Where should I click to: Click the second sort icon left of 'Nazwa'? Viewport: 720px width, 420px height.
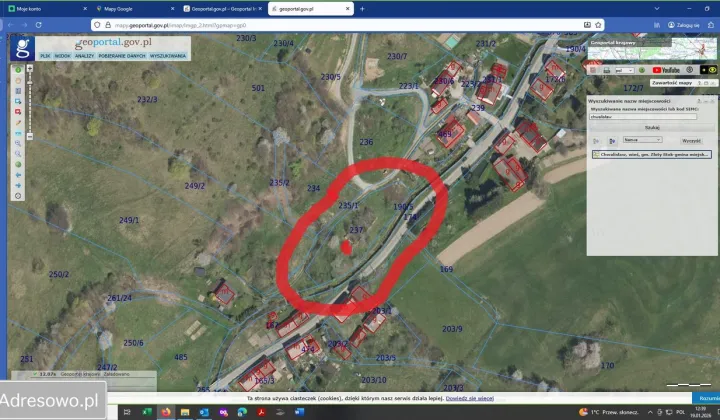tap(612, 141)
